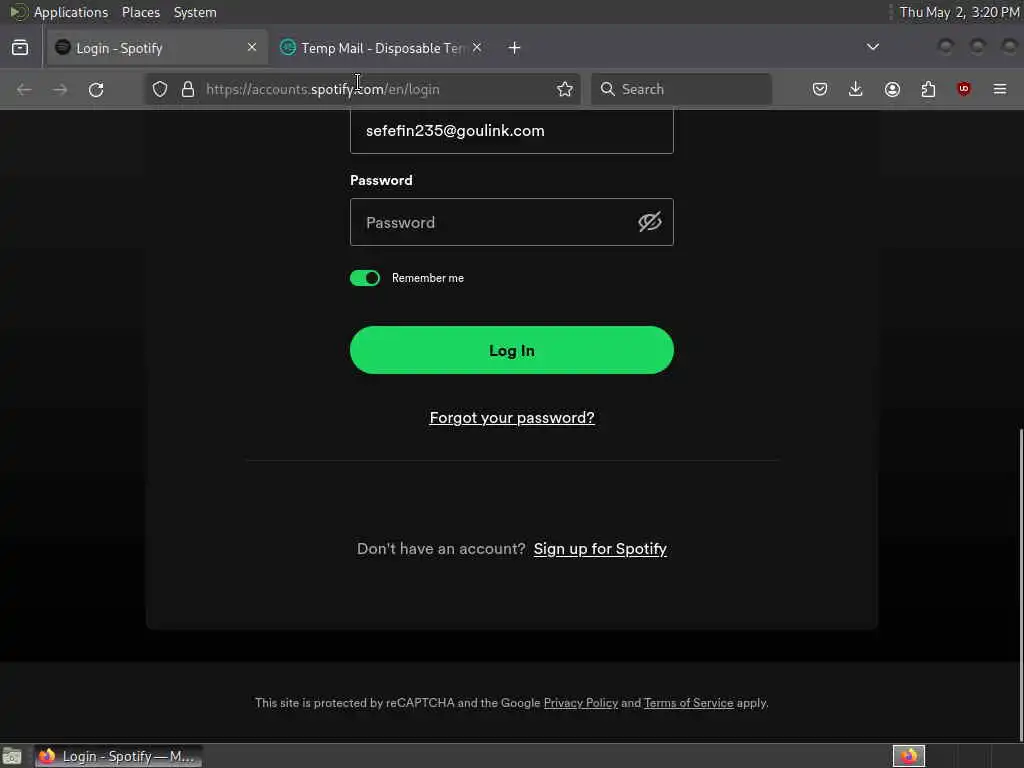Open Forgot your password link
Screen dimensions: 1024x768
pos(512,418)
